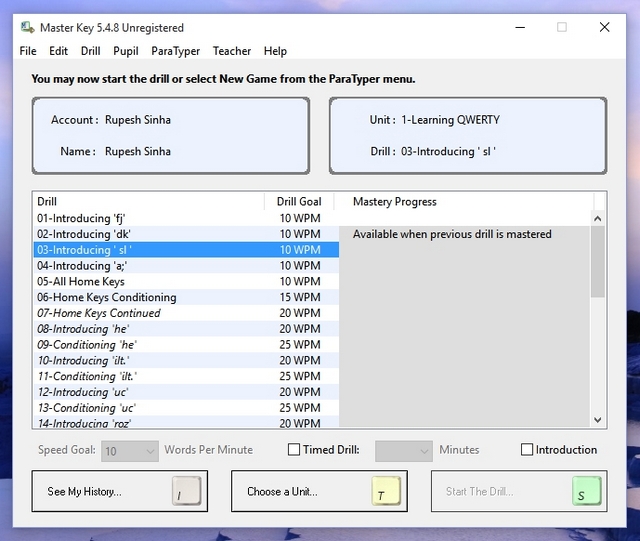Click the Drill column header
The image size is (640, 541).
[149, 202]
